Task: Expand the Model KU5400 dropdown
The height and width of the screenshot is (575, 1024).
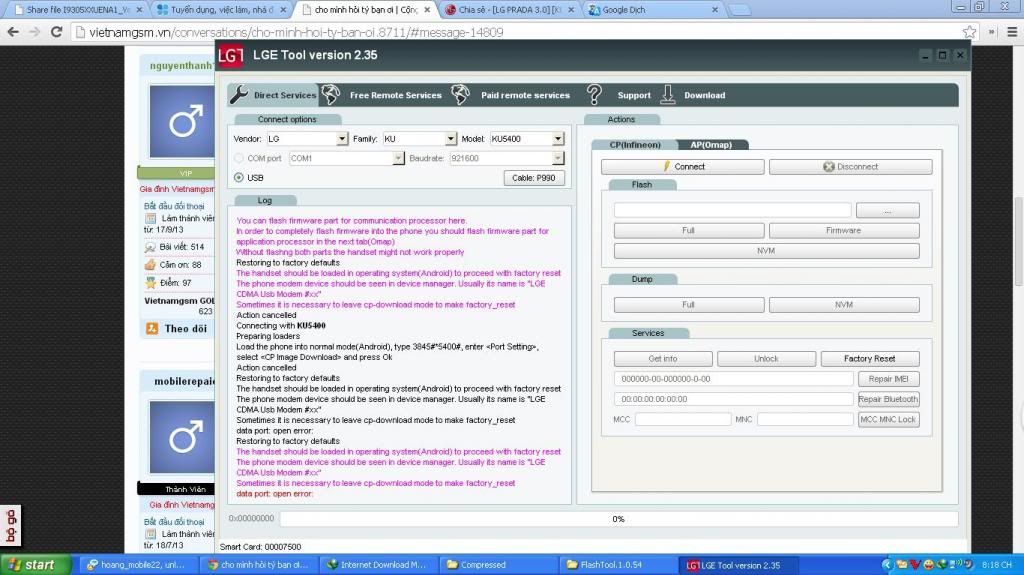Action: [558, 139]
